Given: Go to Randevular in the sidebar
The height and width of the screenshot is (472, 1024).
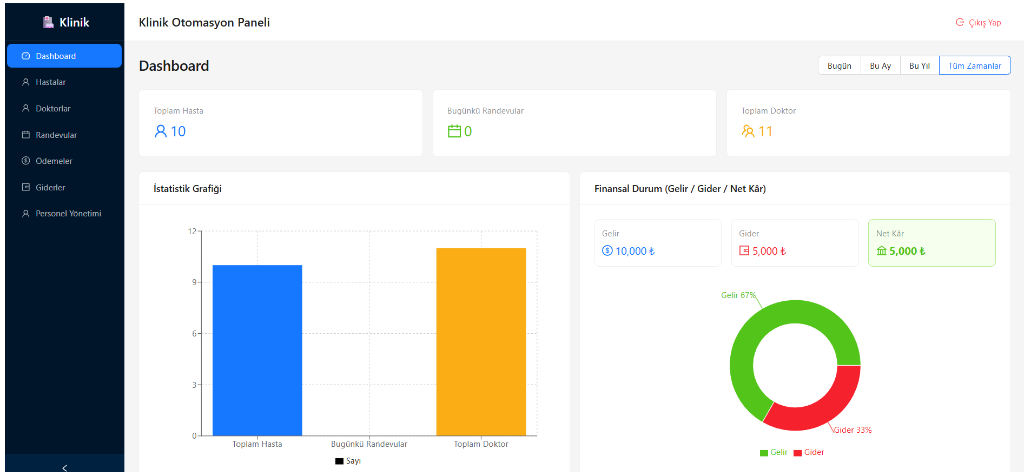Looking at the screenshot, I should [x=65, y=135].
